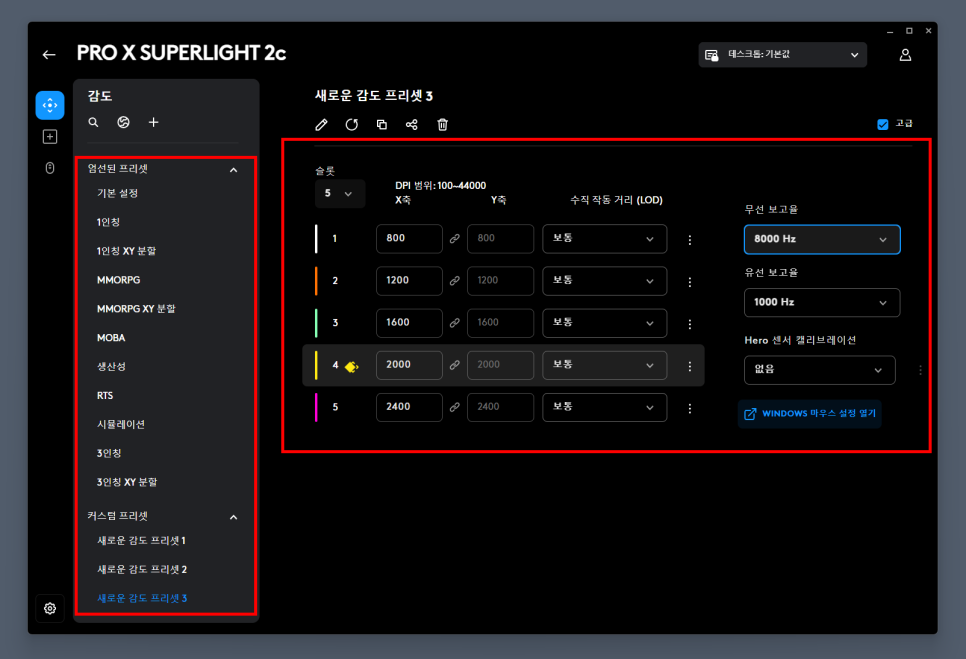Screen dimensions: 966x659
Task: Click the yellow default DPI marker on slot 4
Action: tap(352, 367)
